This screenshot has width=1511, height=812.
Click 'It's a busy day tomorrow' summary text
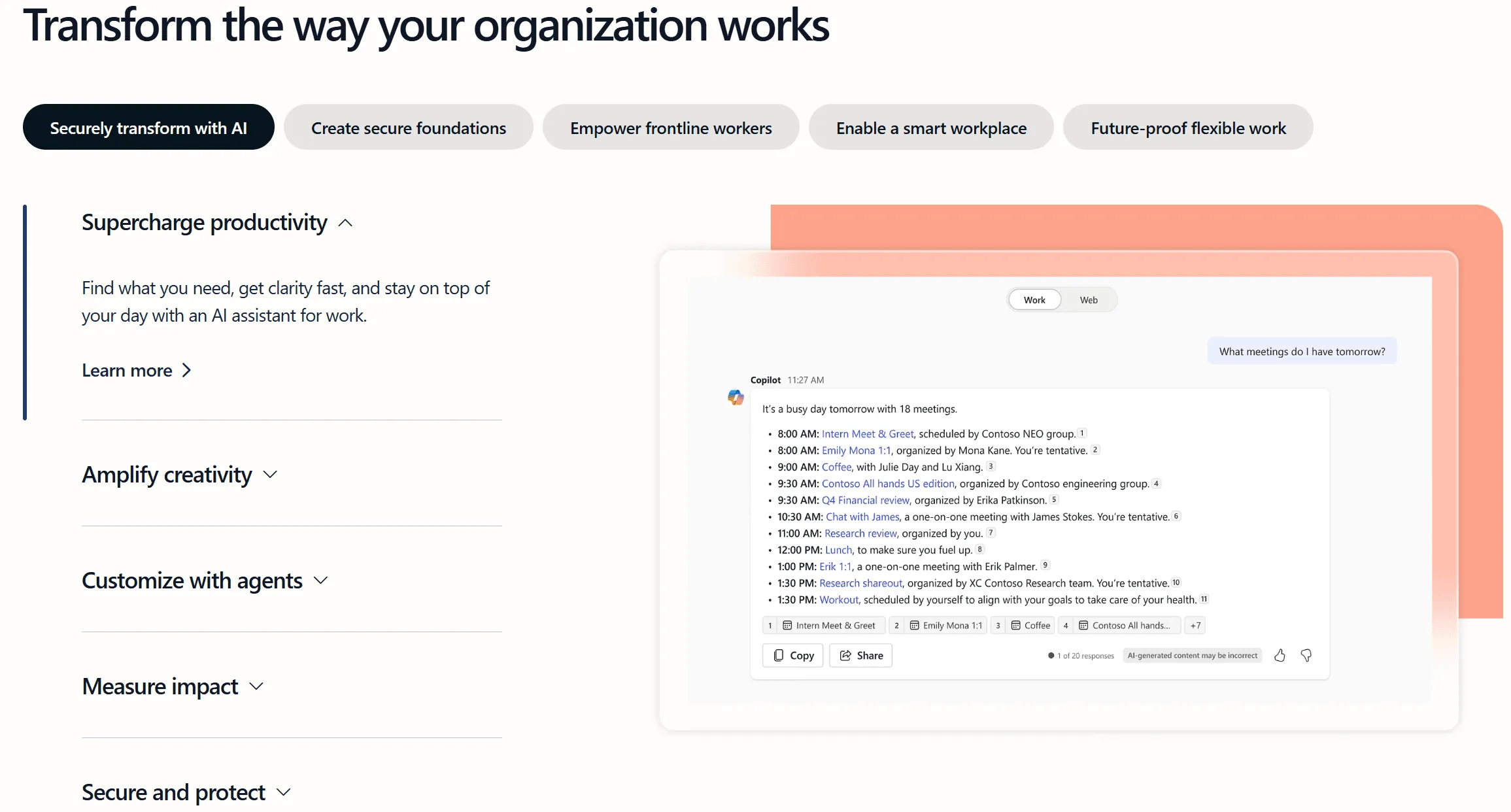click(x=860, y=409)
